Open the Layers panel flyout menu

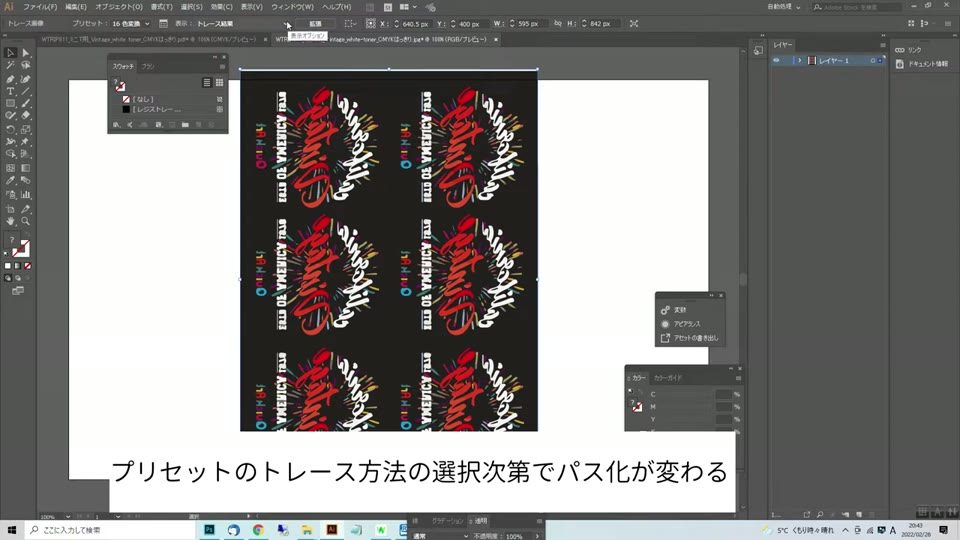click(x=882, y=45)
